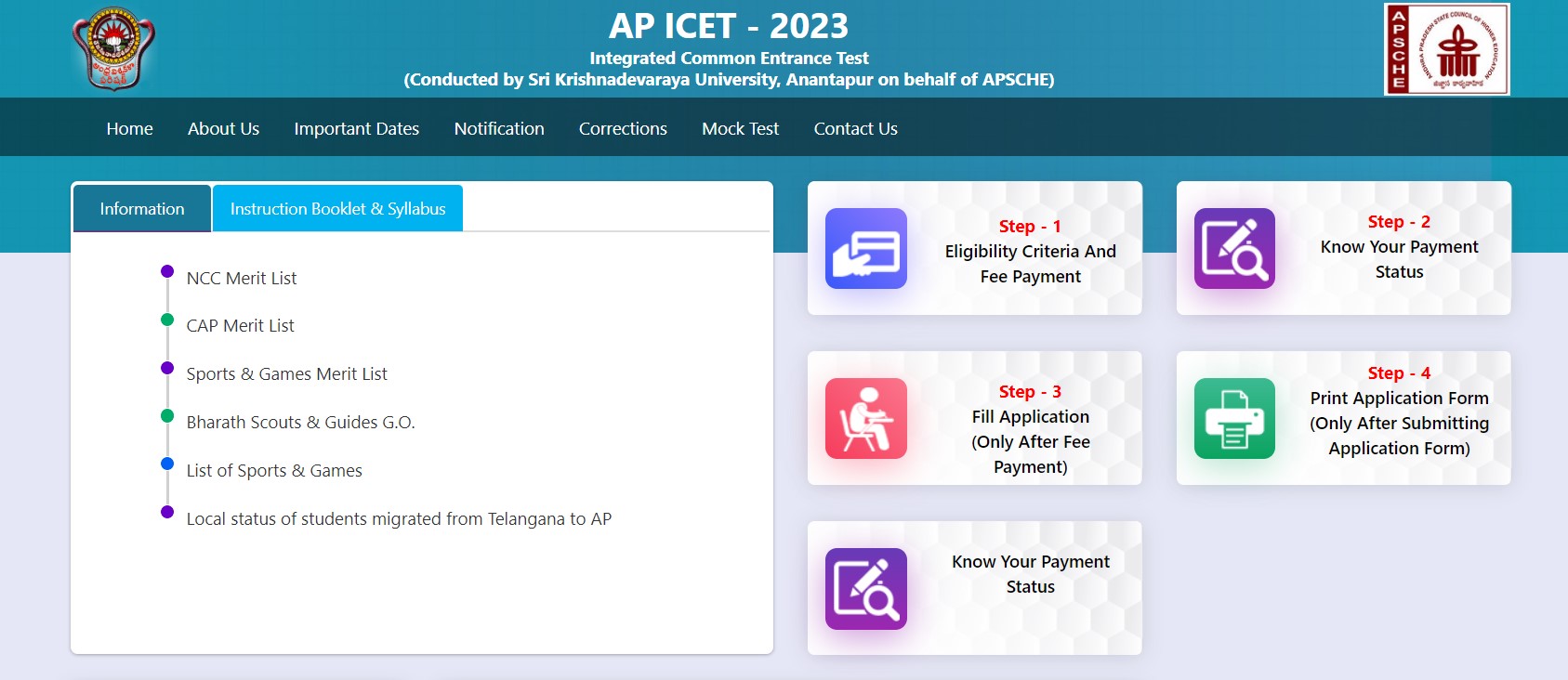Viewport: 1568px width, 680px height.
Task: Click Know Your Payment Status text without step number
Action: tap(1030, 574)
